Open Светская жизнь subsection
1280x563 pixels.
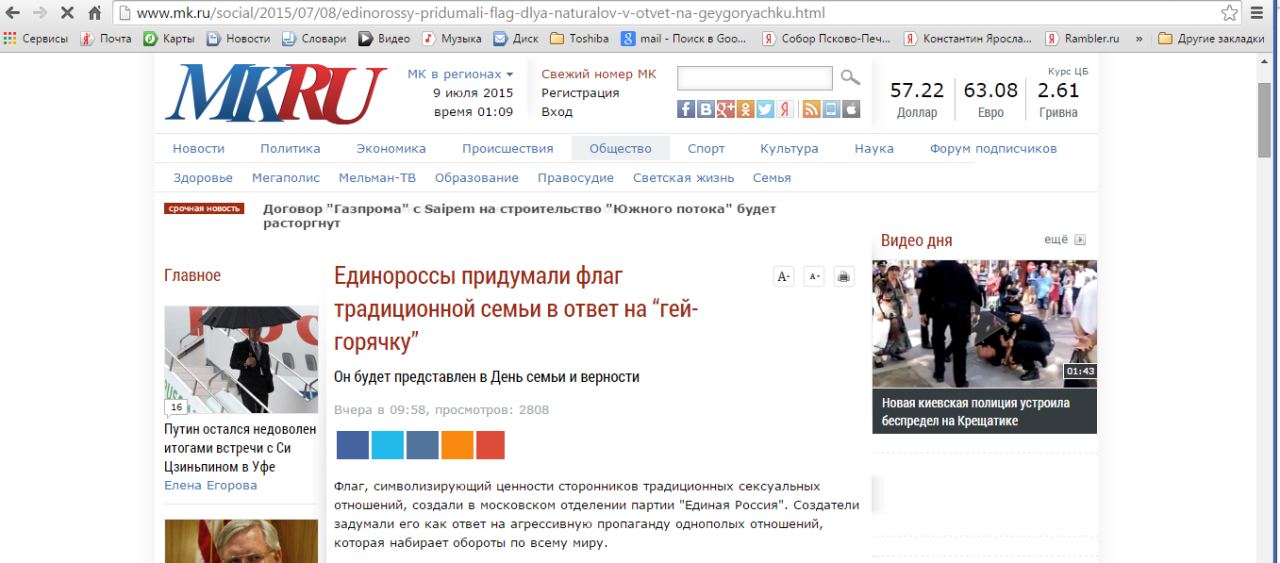(683, 177)
